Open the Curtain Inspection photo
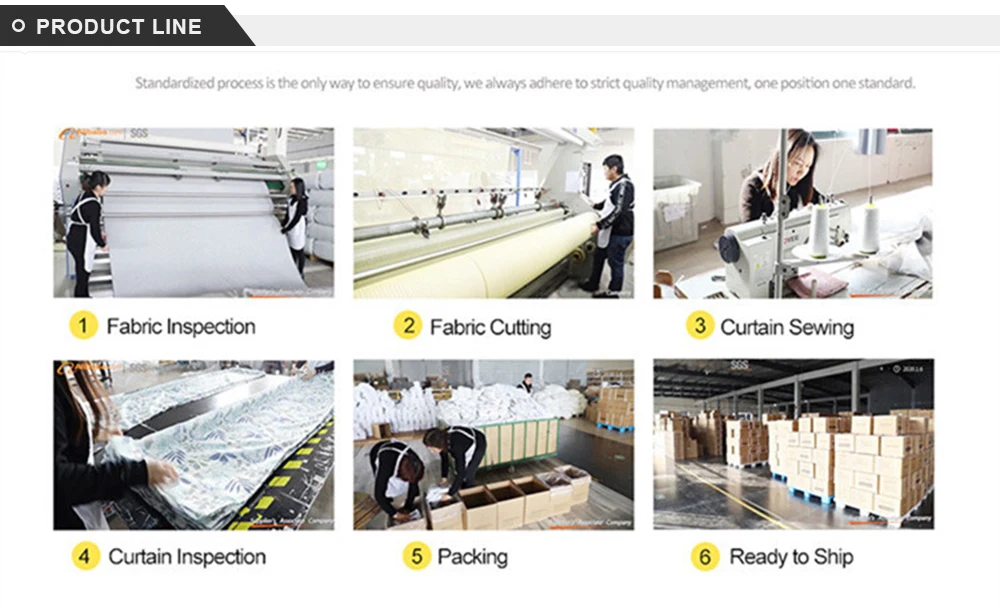Viewport: 1000px width, 608px height. [193, 445]
